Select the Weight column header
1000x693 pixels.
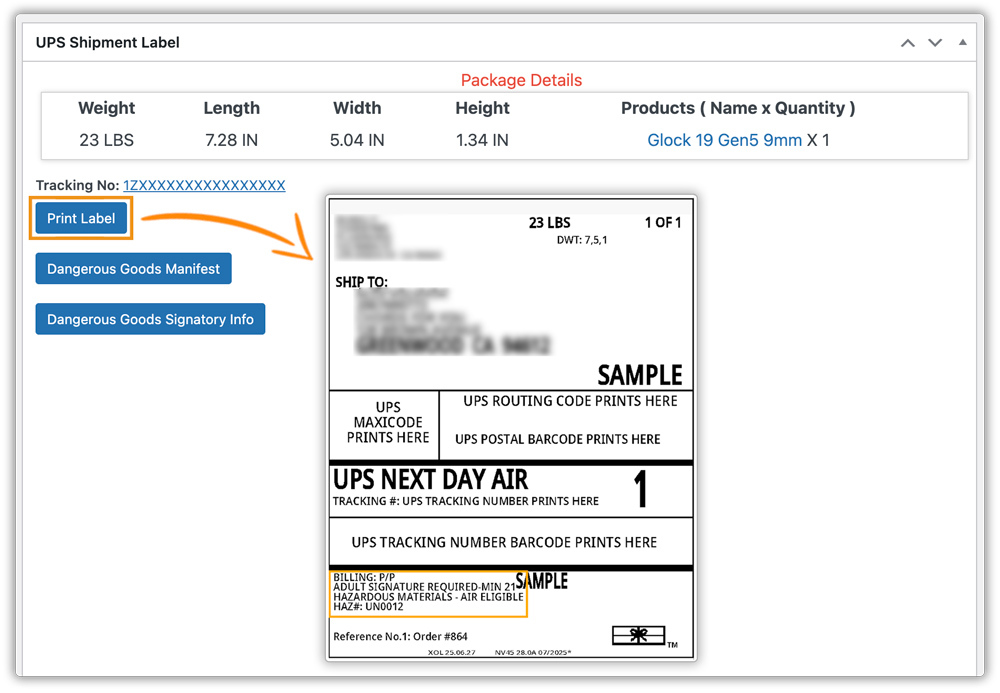point(107,108)
